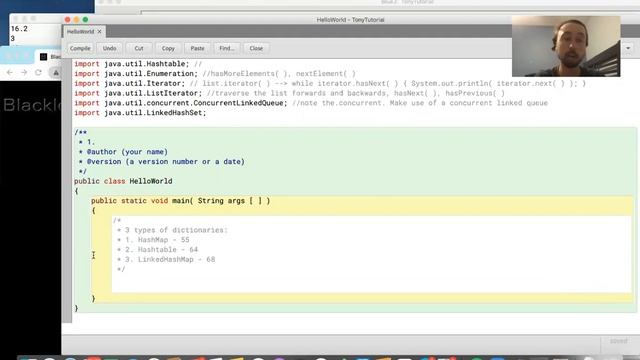Click the '@version' comment line
Screen dimensions: 640x360
pyautogui.click(x=165, y=161)
